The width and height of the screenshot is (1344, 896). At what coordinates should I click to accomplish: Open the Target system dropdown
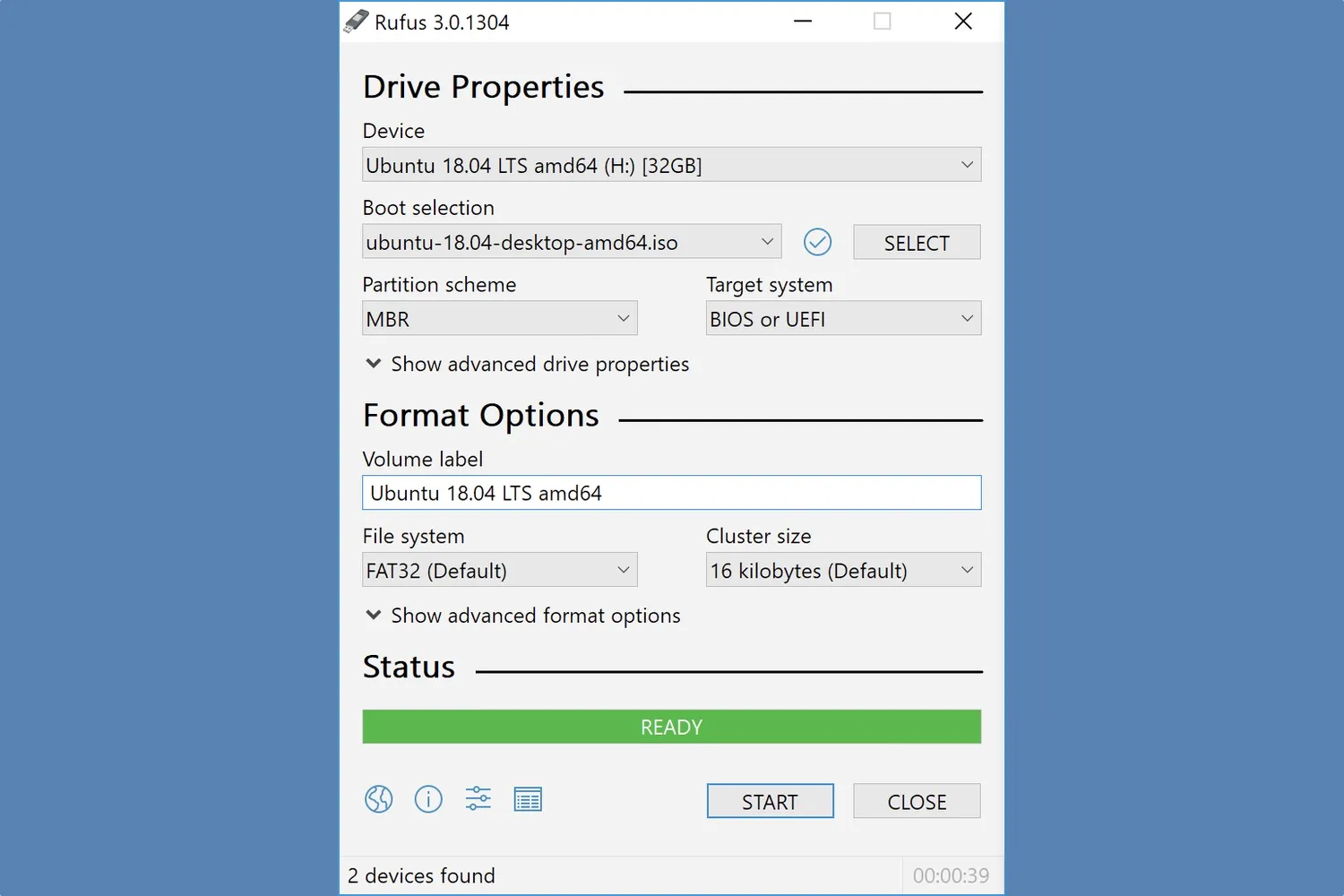coord(842,319)
